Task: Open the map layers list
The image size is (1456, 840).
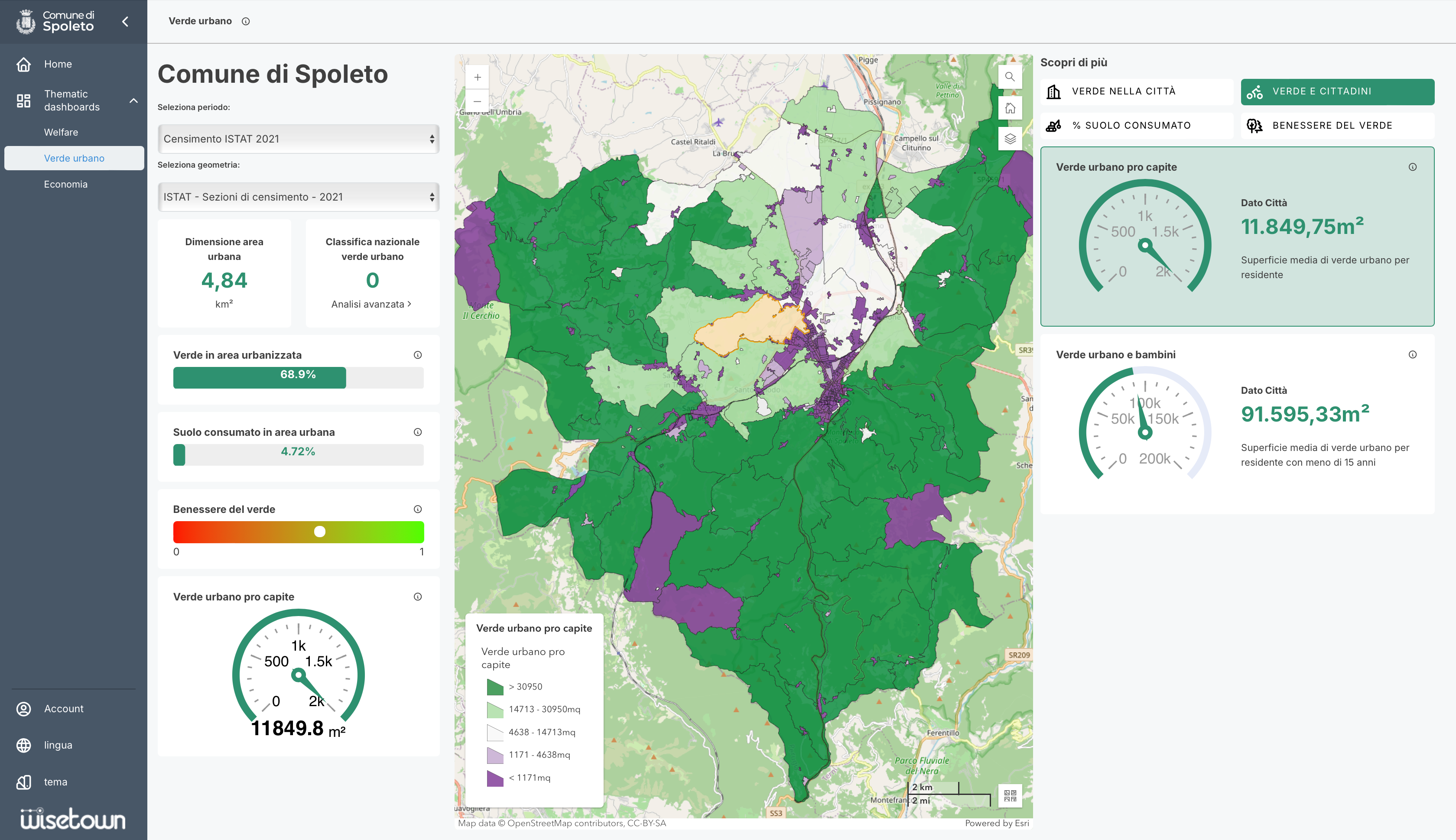Action: (1010, 139)
